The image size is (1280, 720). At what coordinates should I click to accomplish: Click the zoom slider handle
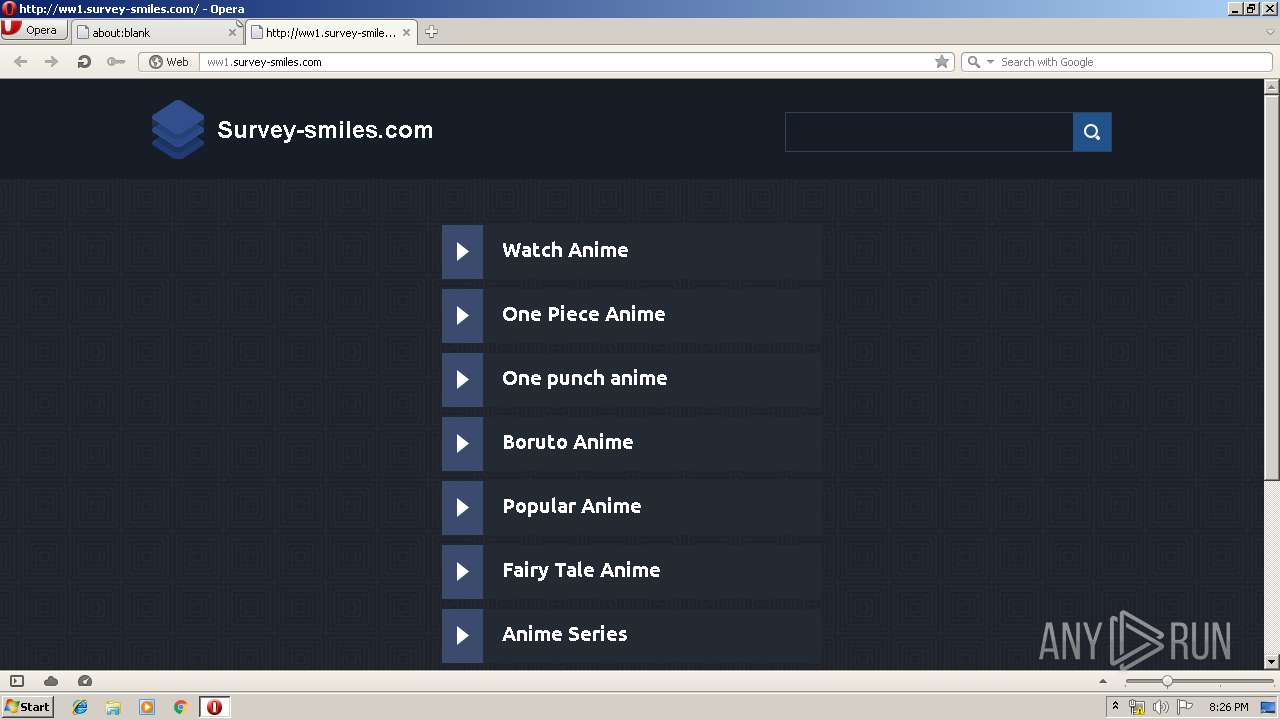coord(1166,681)
